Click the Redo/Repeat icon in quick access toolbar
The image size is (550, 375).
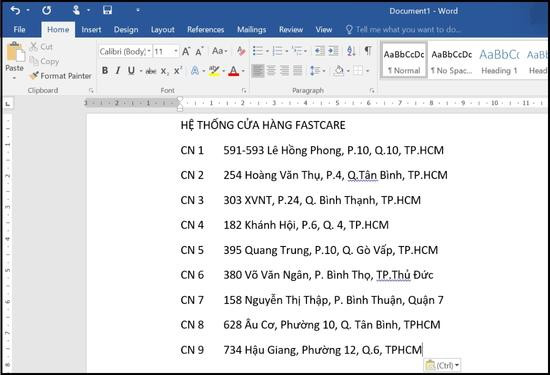click(x=47, y=11)
